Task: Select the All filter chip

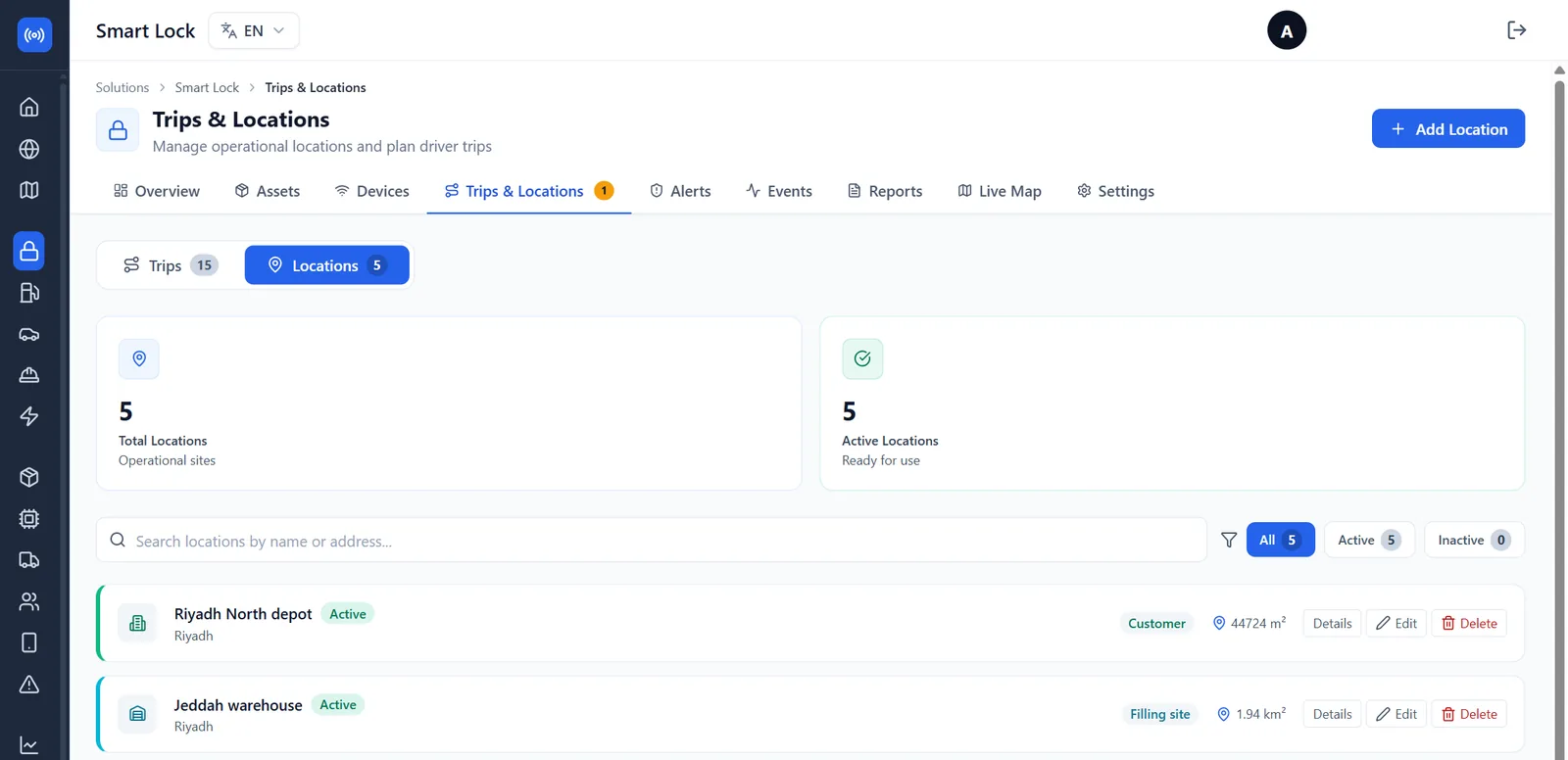Action: tap(1281, 540)
